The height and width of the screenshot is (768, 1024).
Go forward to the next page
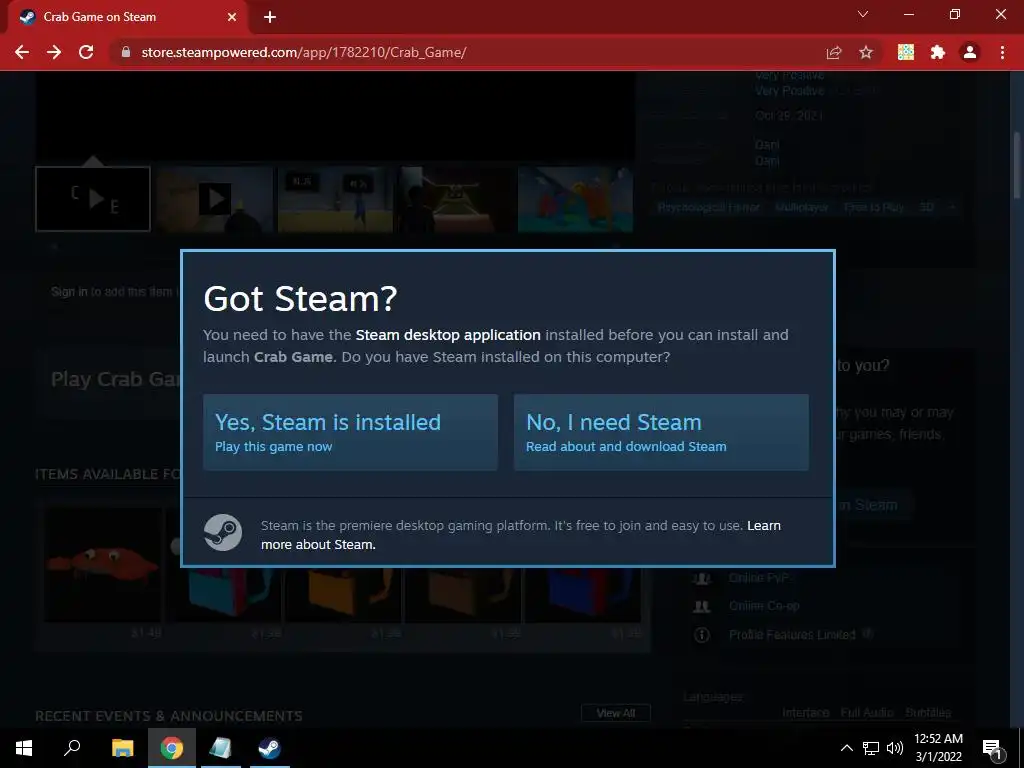(54, 52)
